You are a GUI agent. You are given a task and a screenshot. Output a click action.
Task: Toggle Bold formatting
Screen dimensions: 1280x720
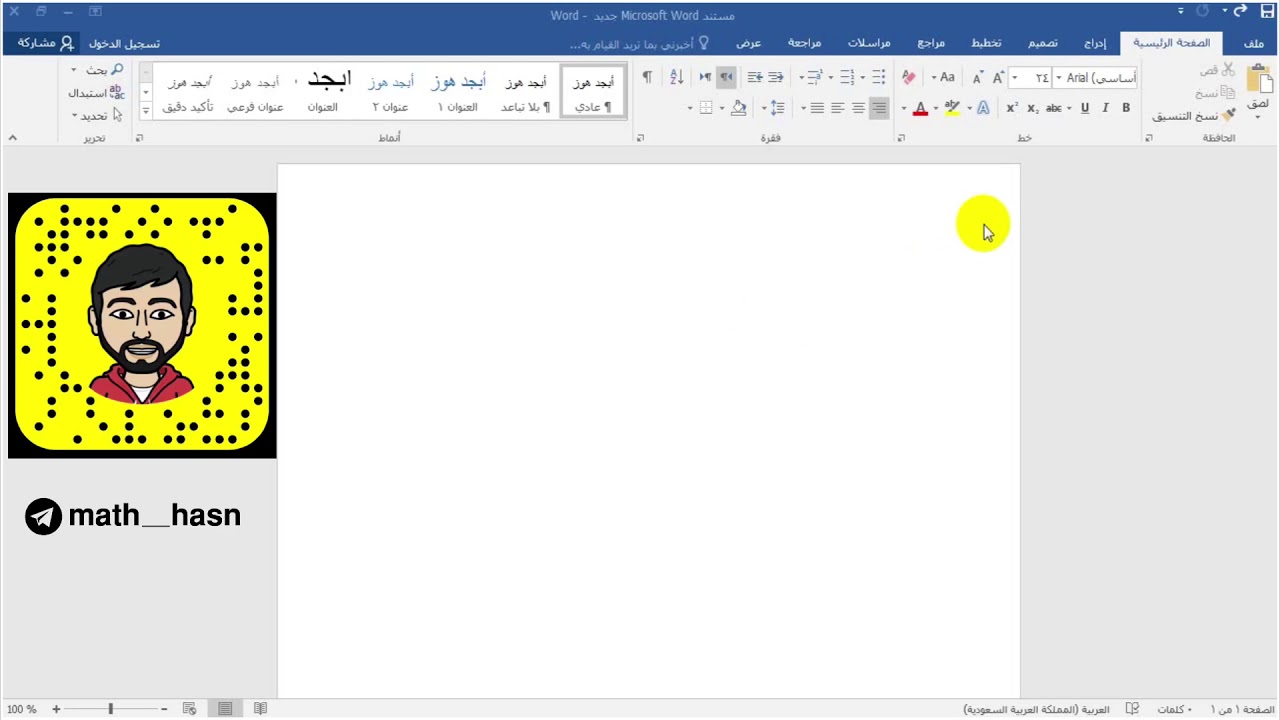click(x=1126, y=108)
